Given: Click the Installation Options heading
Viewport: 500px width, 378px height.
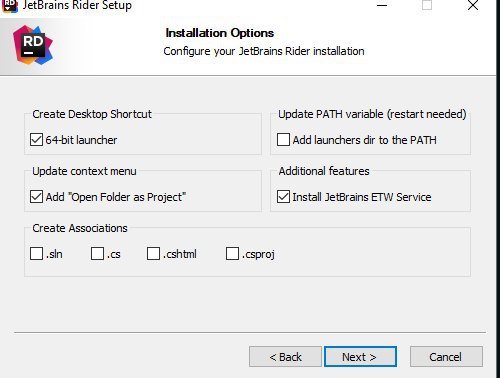Looking at the screenshot, I should click(220, 33).
